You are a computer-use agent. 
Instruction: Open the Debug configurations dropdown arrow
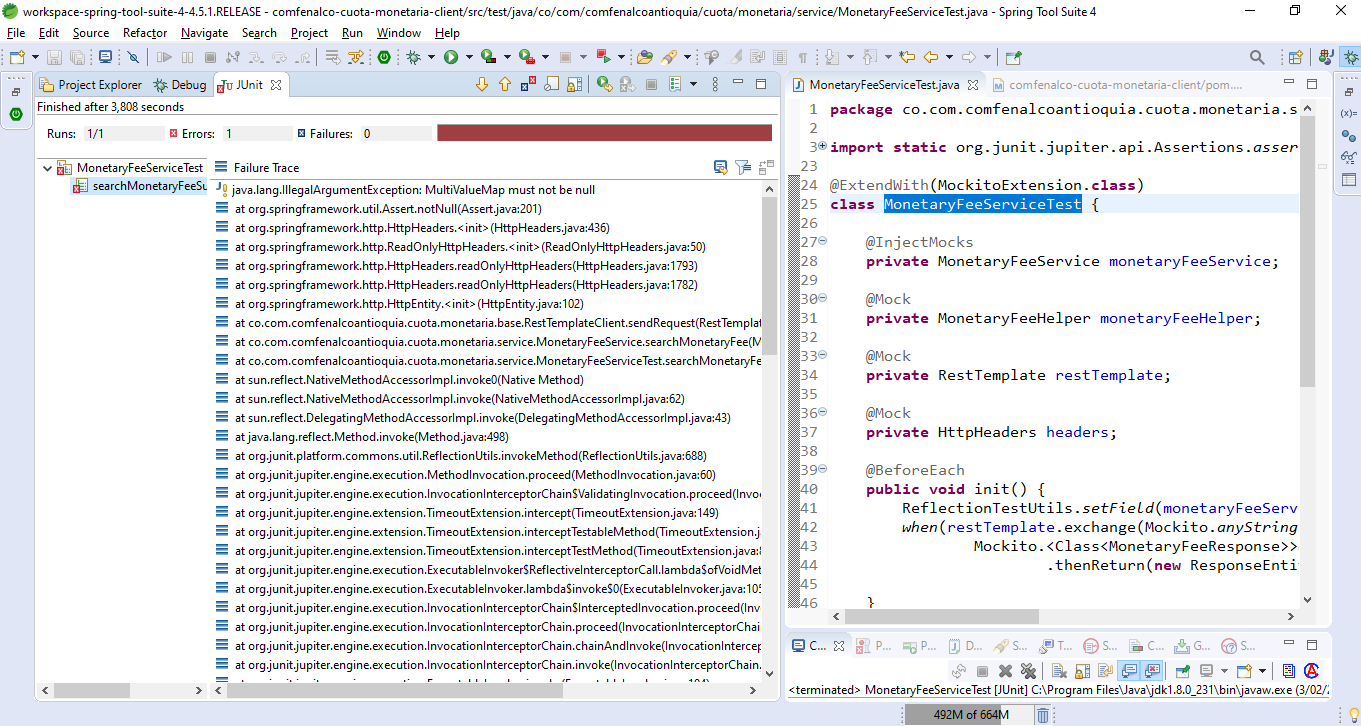[431, 57]
